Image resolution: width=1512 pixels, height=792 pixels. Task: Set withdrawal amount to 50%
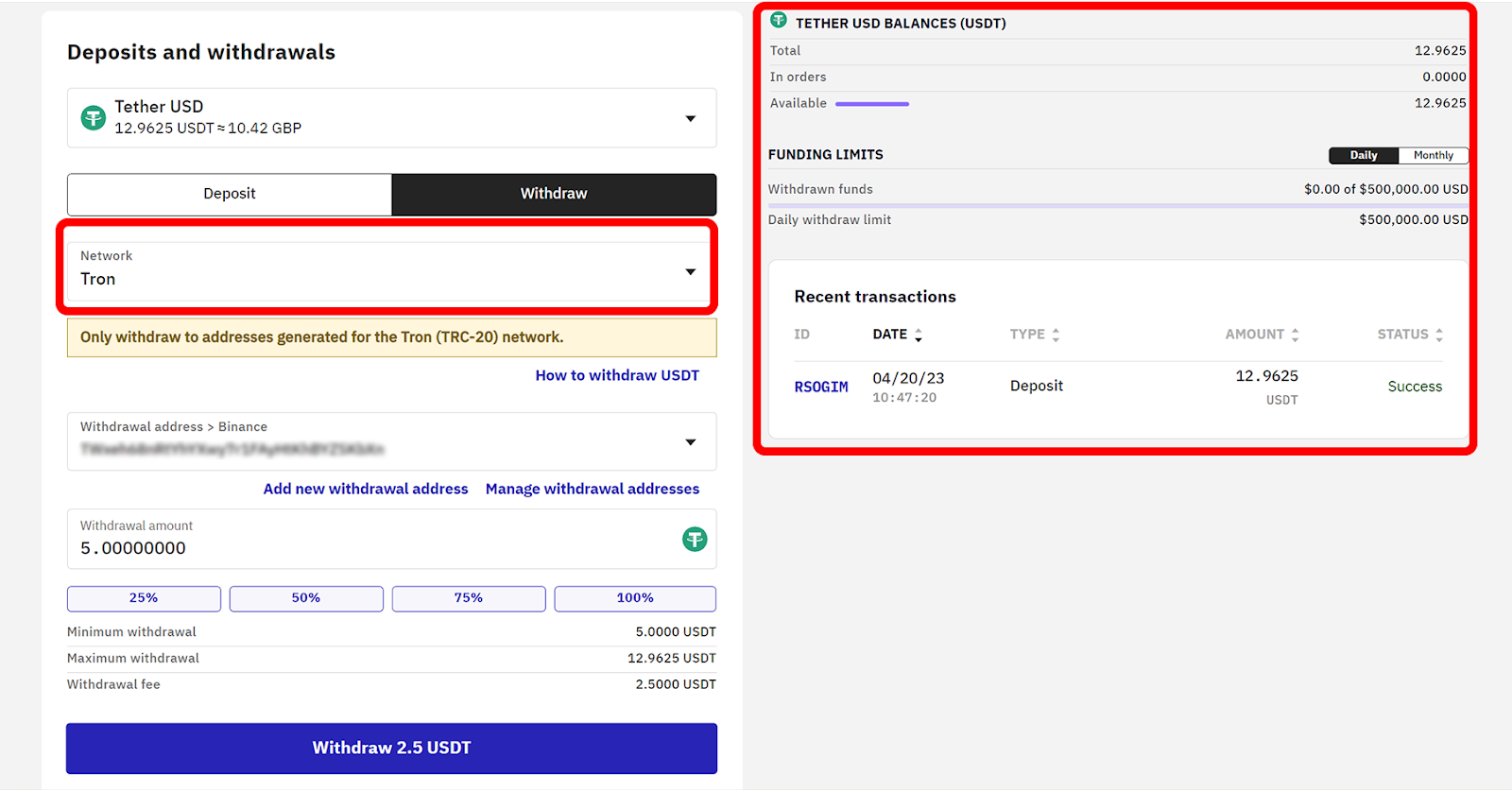[x=306, y=598]
